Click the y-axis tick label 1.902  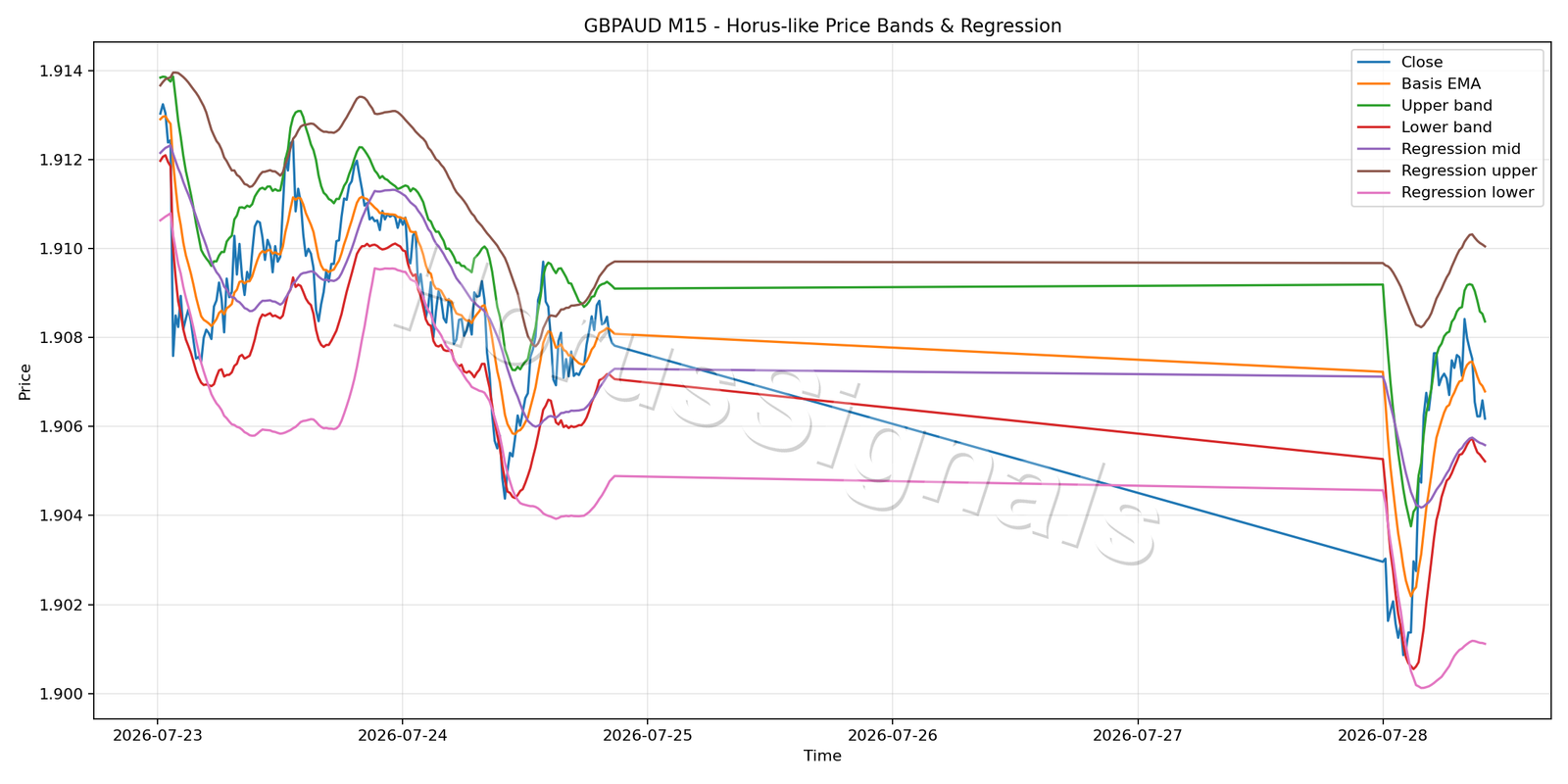(x=61, y=605)
